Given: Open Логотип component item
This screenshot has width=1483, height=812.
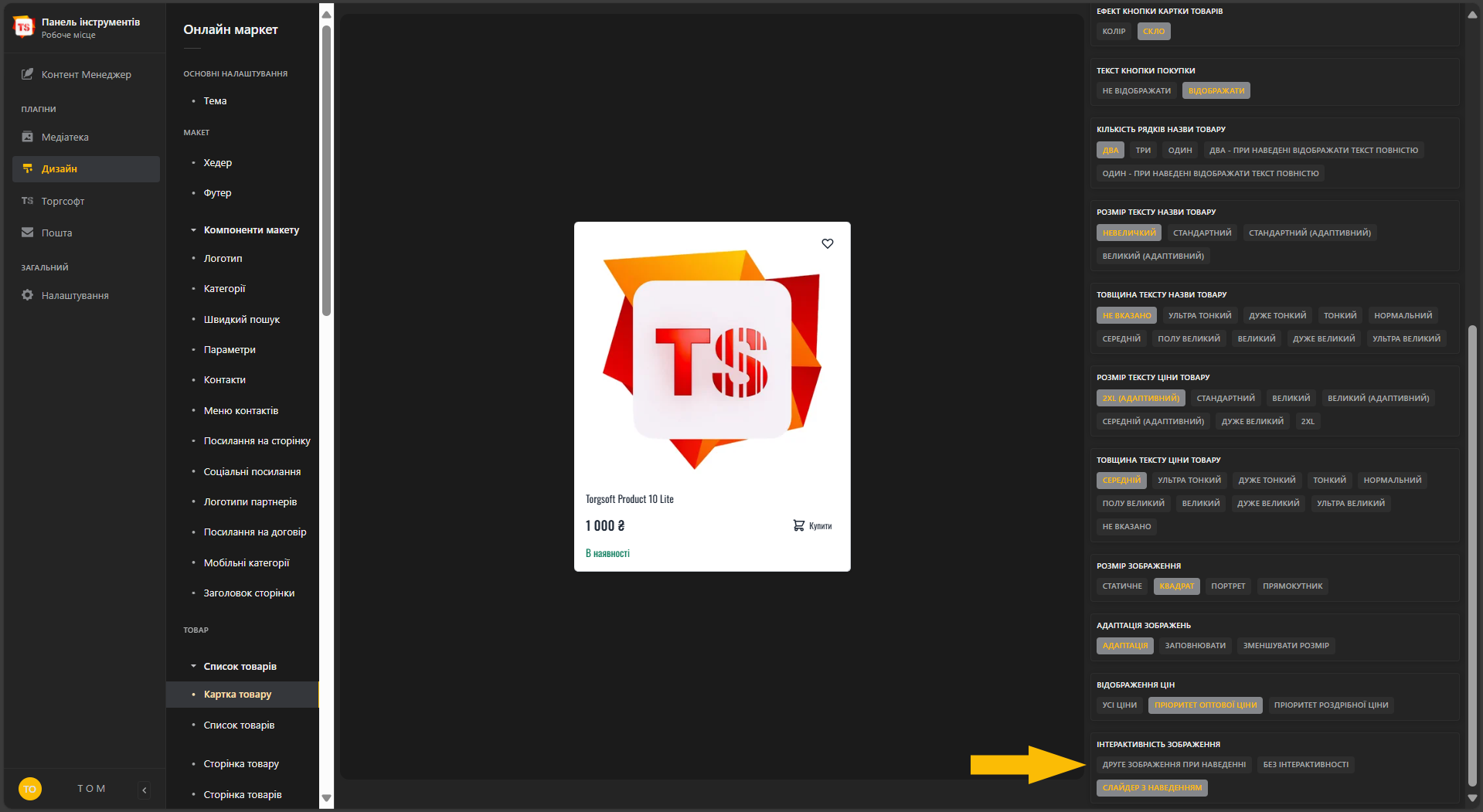Looking at the screenshot, I should [x=223, y=259].
